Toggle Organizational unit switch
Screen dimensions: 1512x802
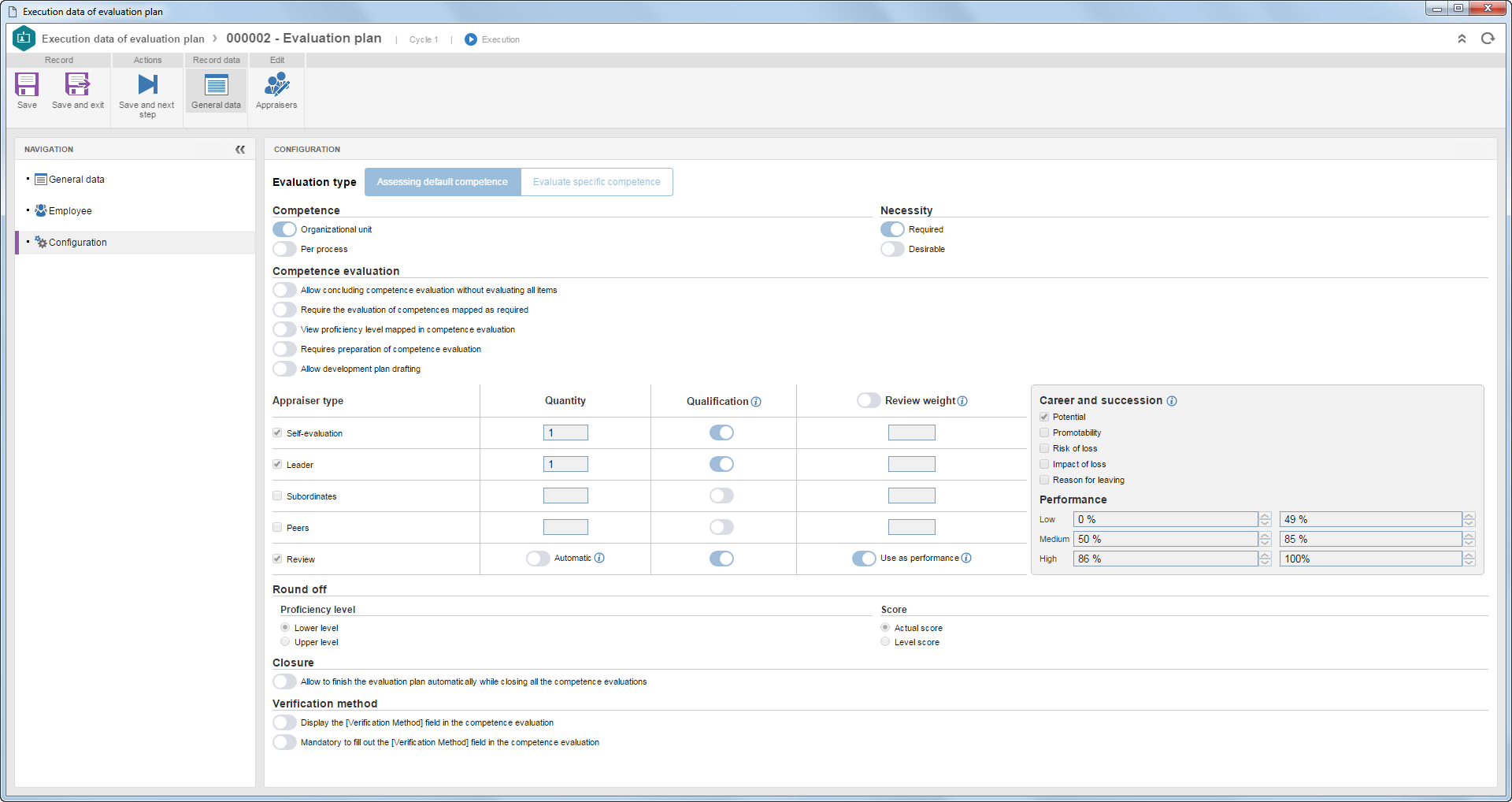pos(284,229)
